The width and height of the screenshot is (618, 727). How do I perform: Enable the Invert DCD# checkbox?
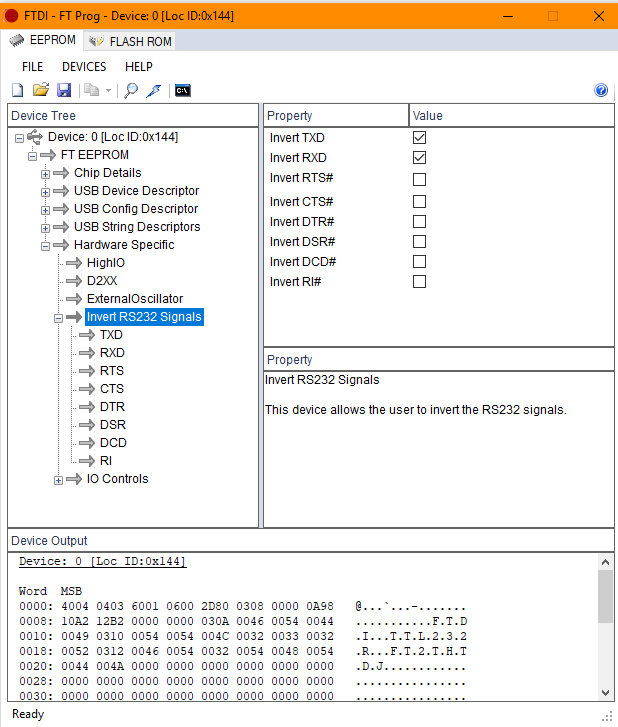420,261
